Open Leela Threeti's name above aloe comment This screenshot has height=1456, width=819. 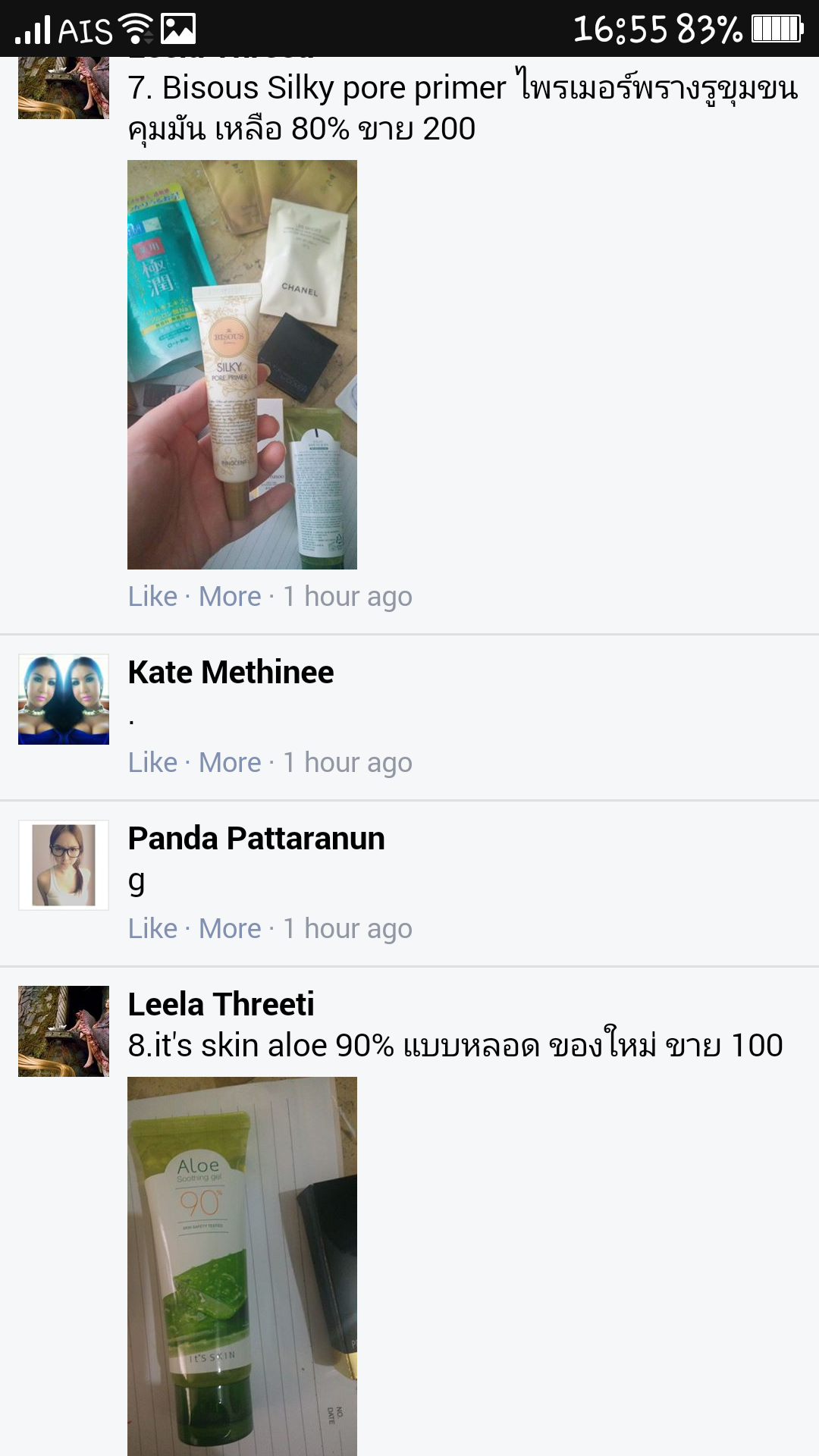(x=221, y=1005)
